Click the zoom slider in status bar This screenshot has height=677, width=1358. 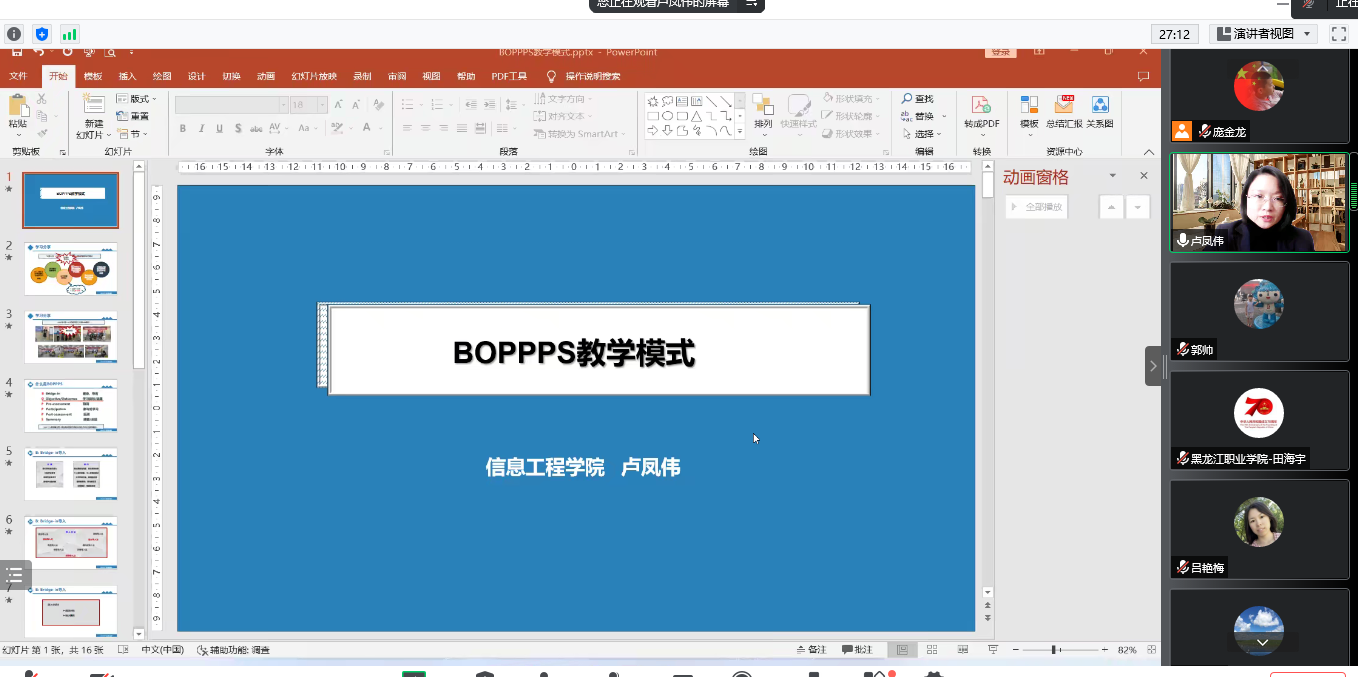1054,650
